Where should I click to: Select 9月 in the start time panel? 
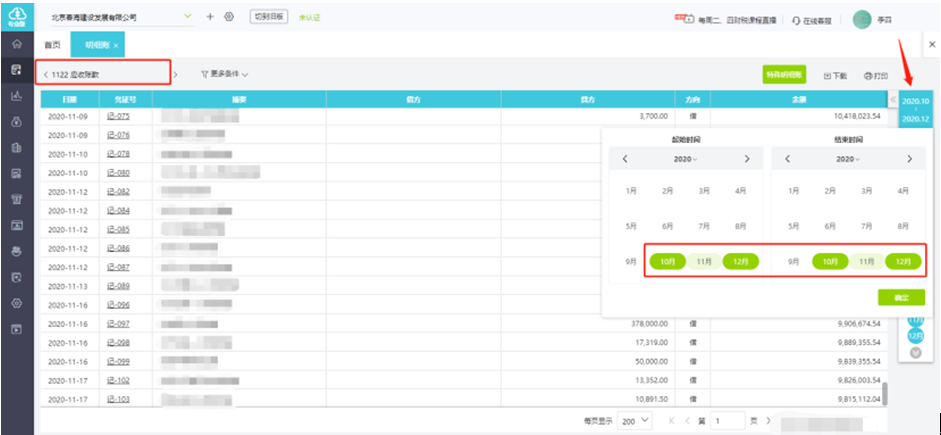[x=631, y=262]
